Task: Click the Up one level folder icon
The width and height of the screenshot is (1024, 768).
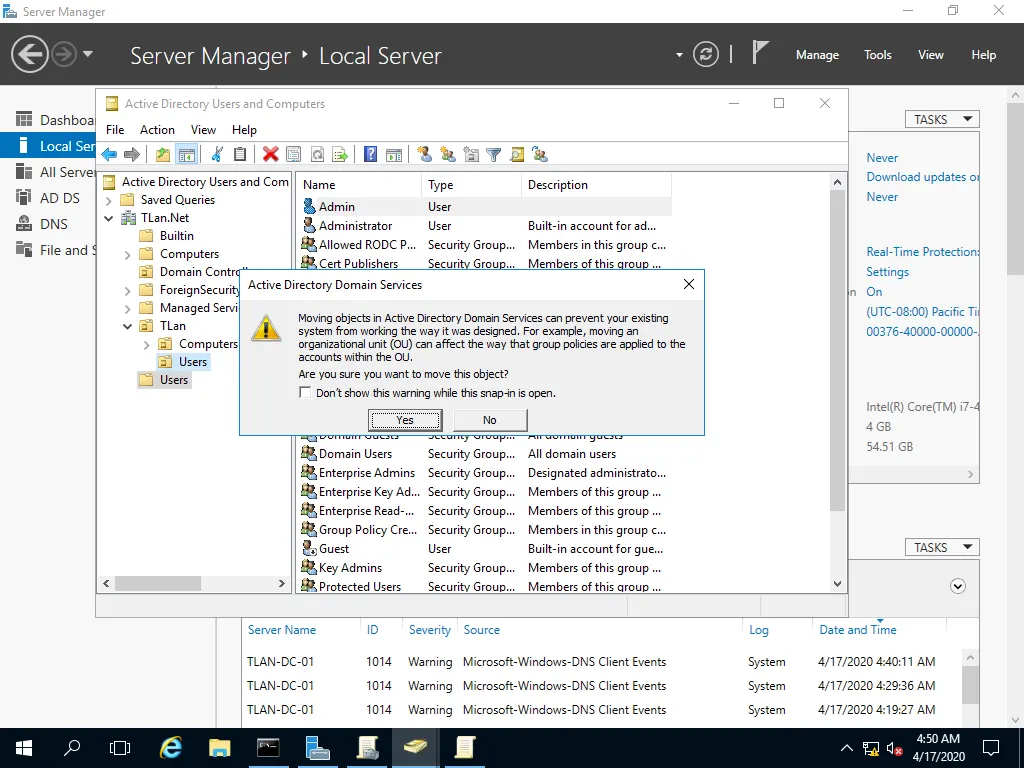Action: pyautogui.click(x=163, y=155)
